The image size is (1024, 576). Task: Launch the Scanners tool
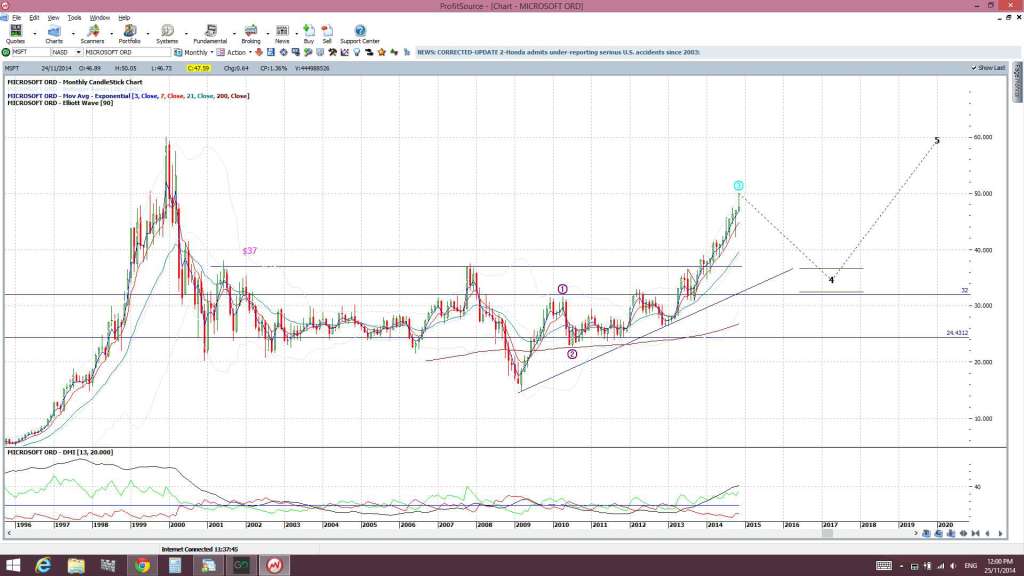pos(92,33)
